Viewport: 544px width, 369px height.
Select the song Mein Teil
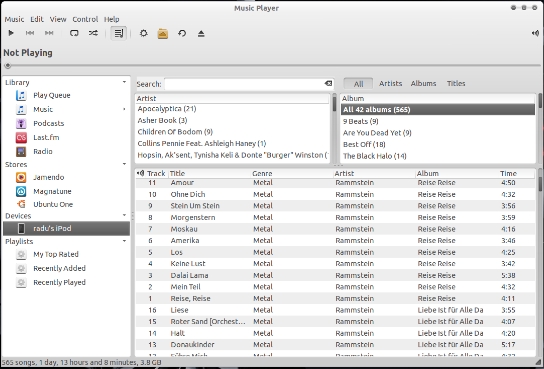pos(335,287)
